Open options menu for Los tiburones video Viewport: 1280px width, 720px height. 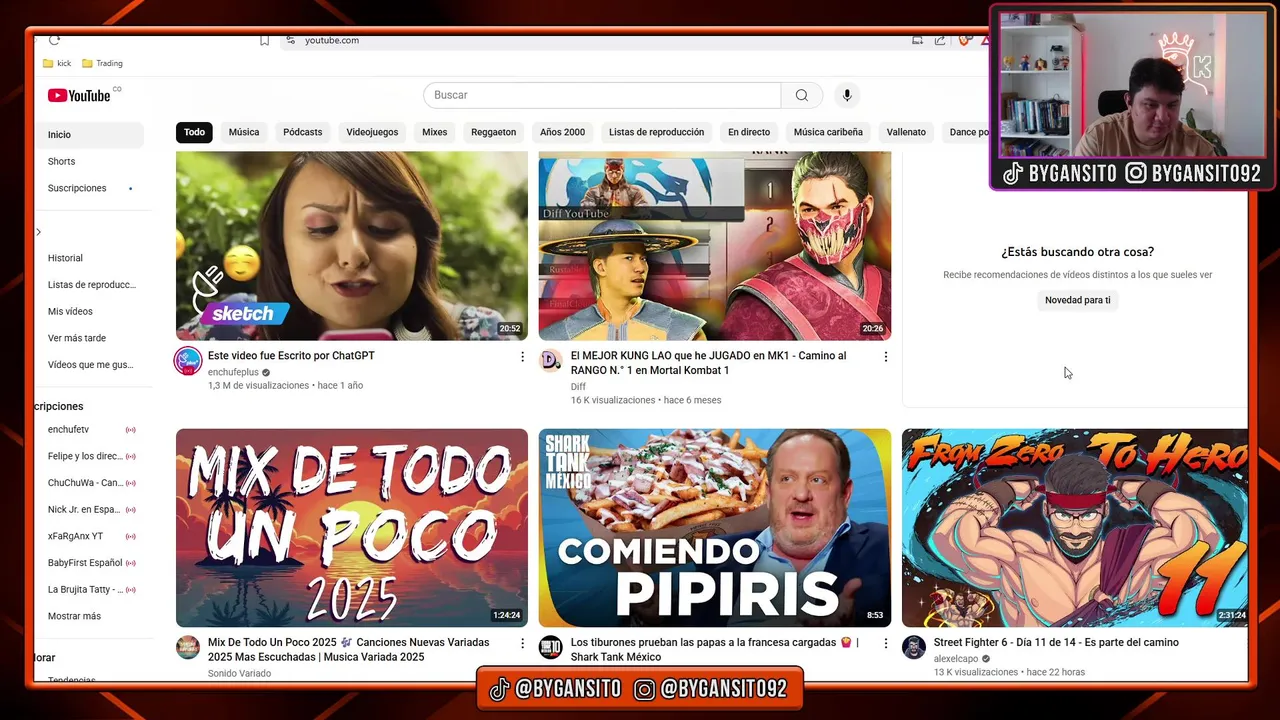click(x=885, y=644)
